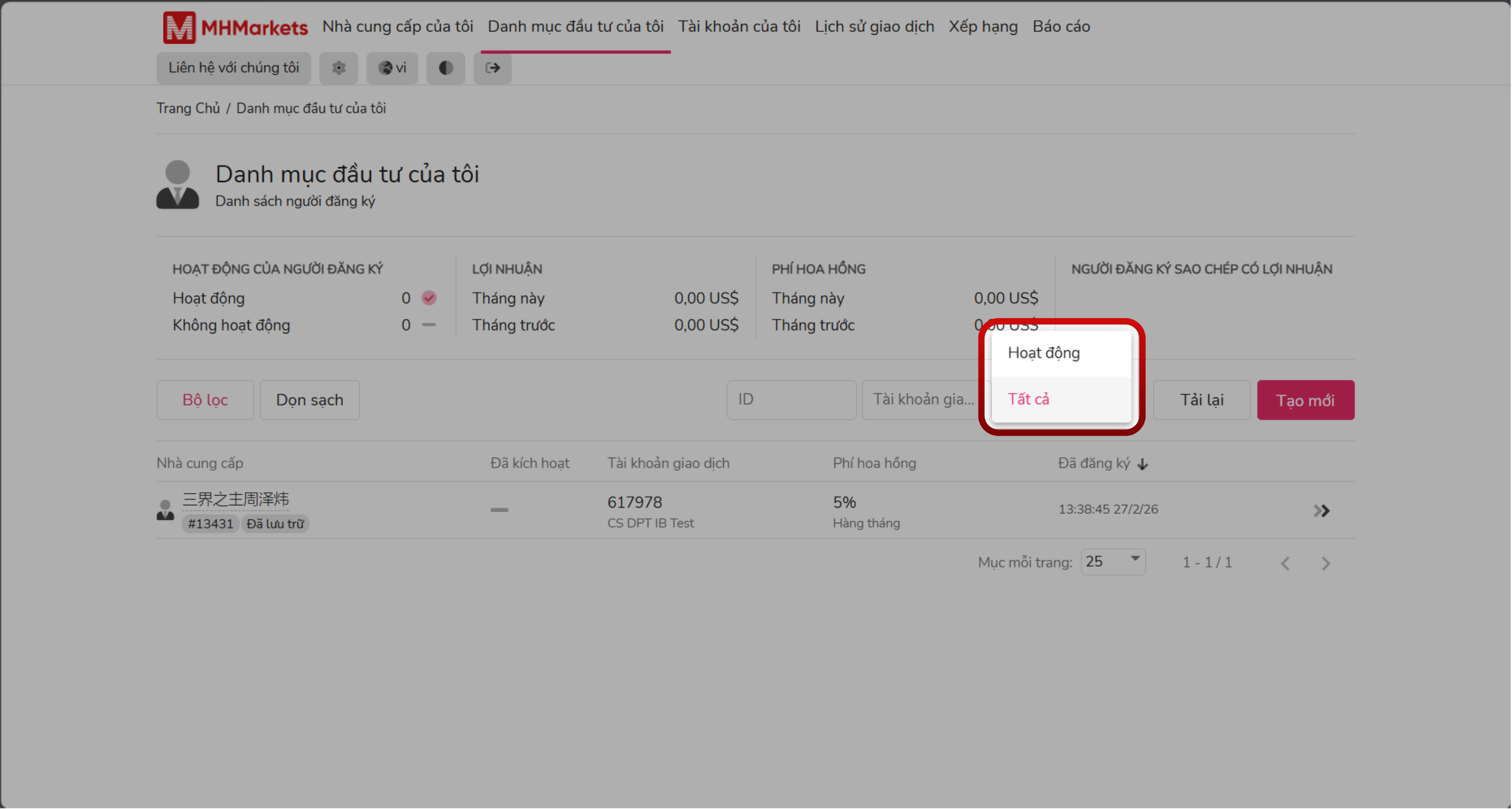Click the Tài khoản giao dịch column header

pyautogui.click(x=668, y=463)
